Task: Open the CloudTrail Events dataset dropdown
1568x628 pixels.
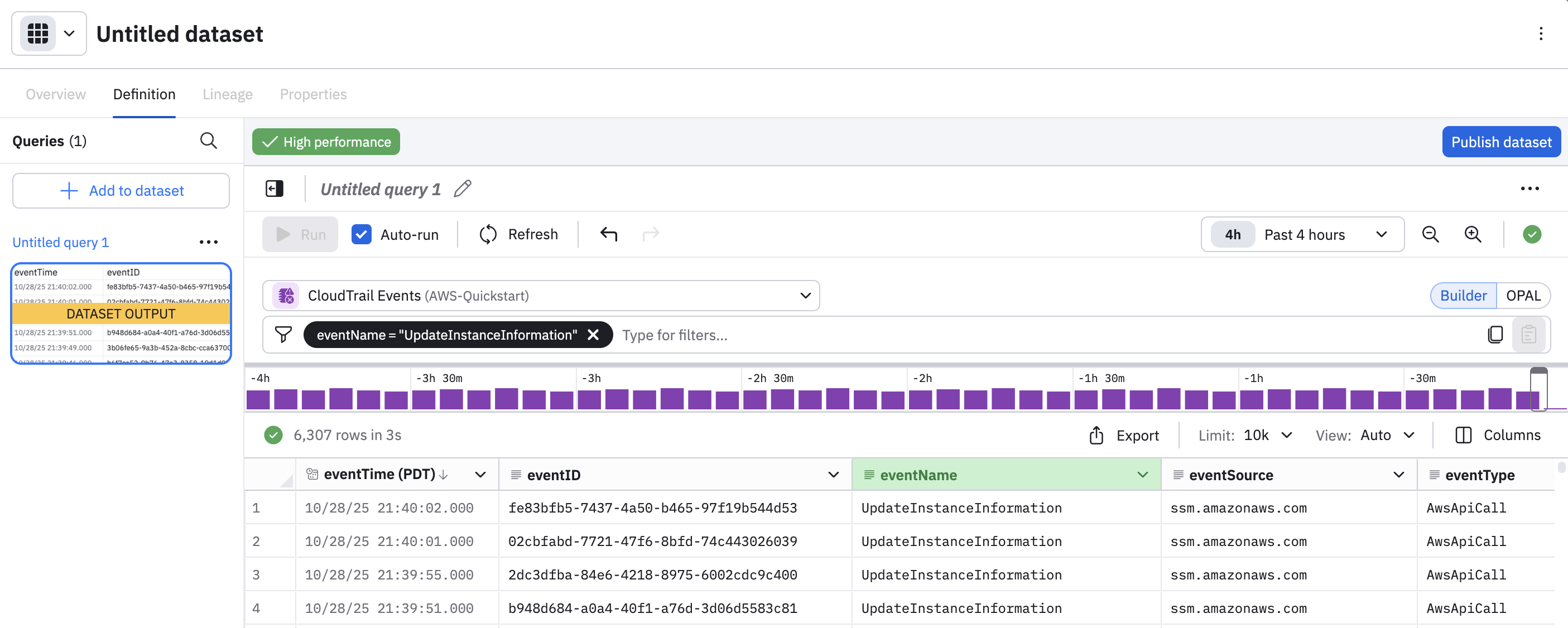Action: click(x=806, y=295)
